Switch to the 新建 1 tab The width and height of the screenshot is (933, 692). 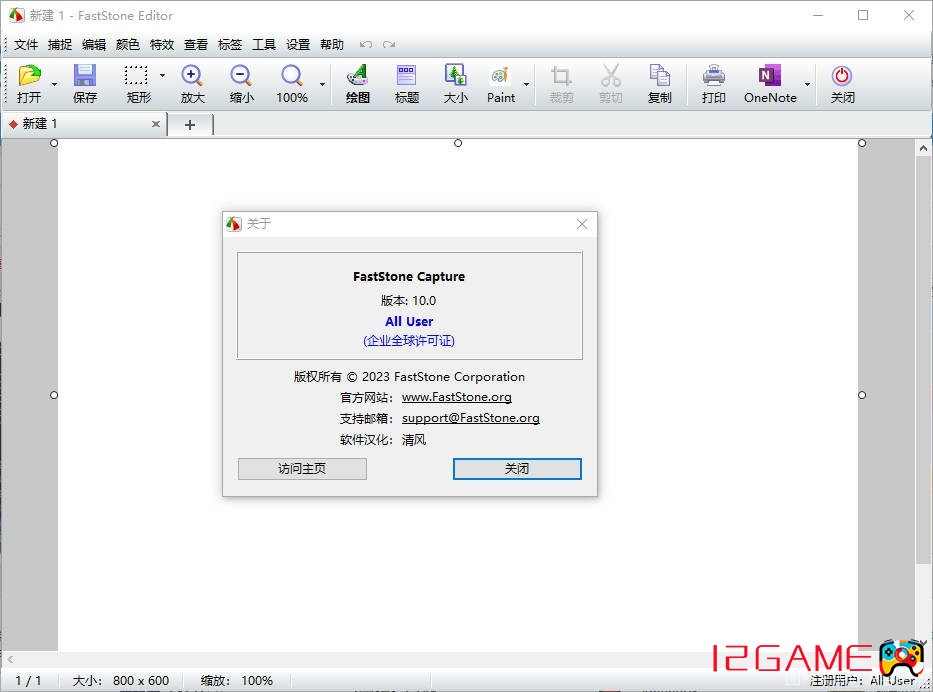(x=83, y=124)
